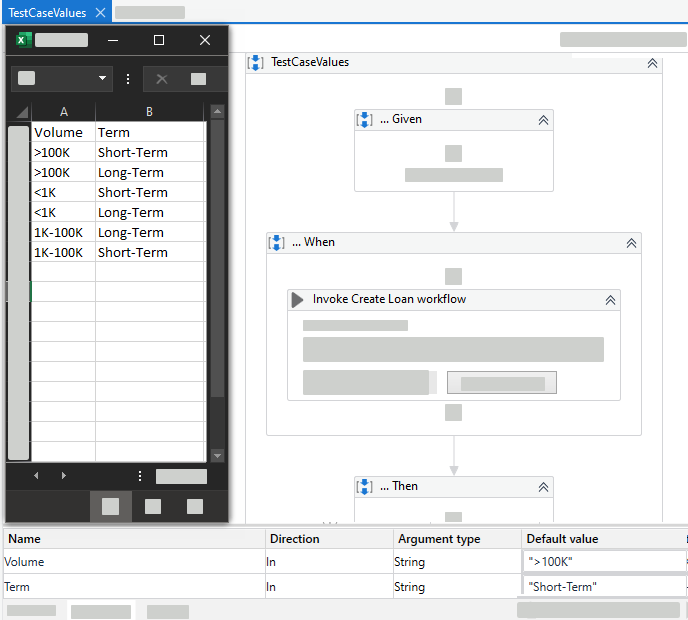Collapse the Invoke Create Loan workflow activity
The image size is (688, 620).
[610, 300]
